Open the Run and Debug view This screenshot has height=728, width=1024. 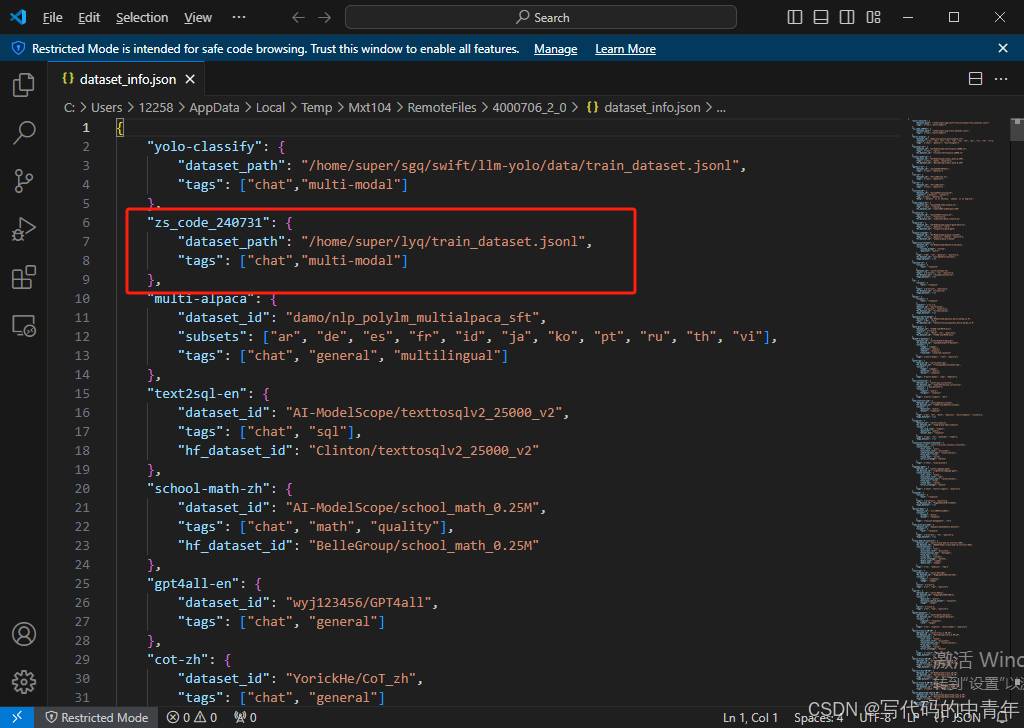tap(24, 229)
